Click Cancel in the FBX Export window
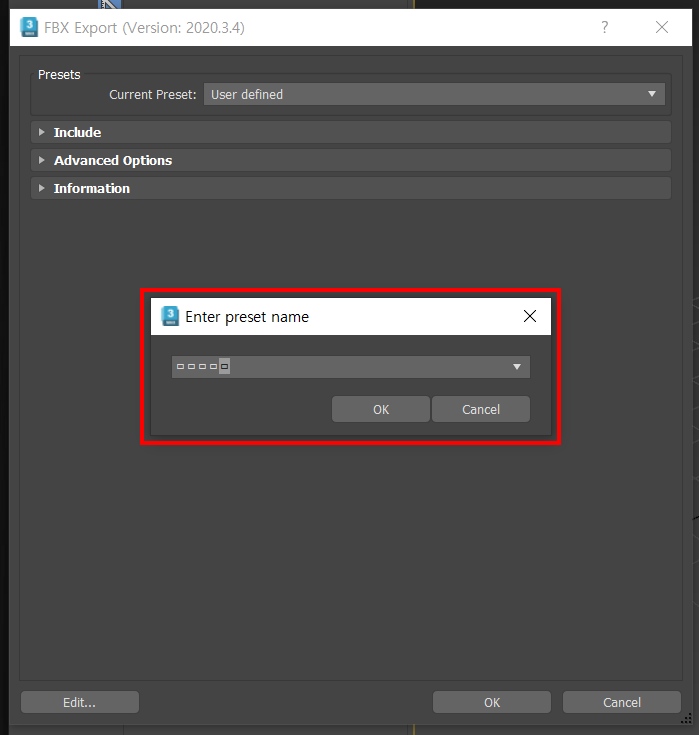 click(x=622, y=702)
